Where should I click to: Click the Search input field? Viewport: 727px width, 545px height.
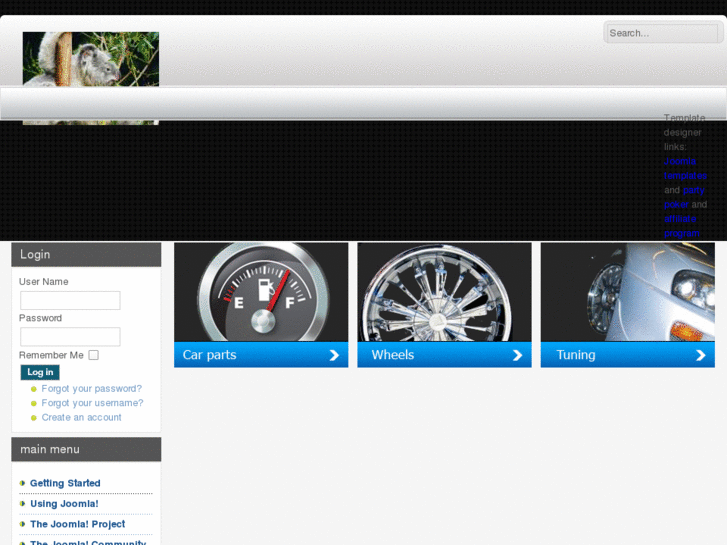663,33
